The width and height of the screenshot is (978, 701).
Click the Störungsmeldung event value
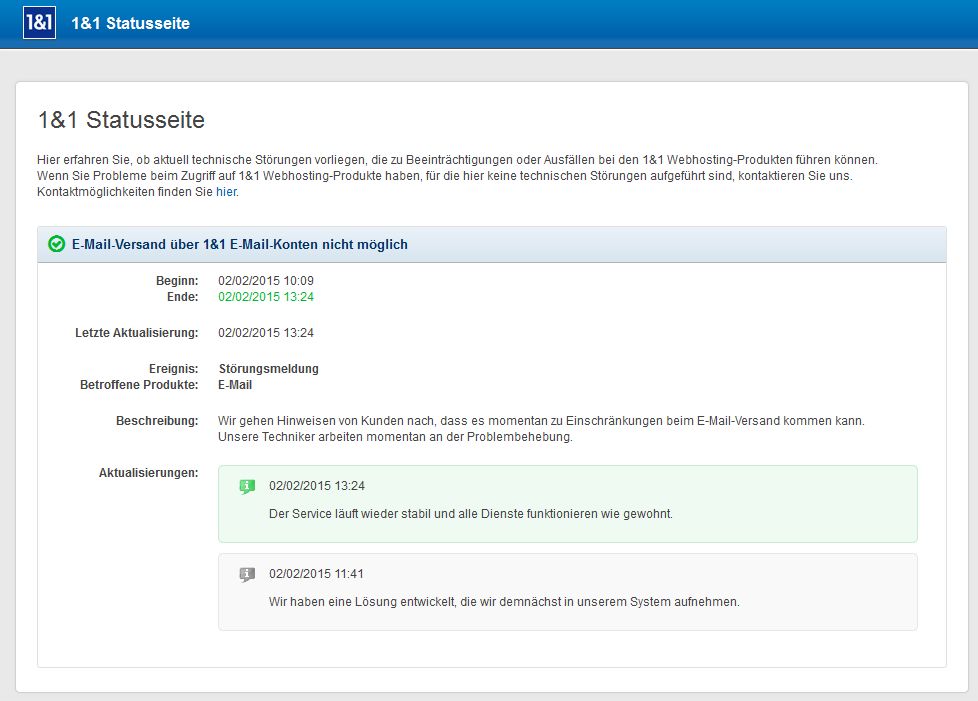268,369
